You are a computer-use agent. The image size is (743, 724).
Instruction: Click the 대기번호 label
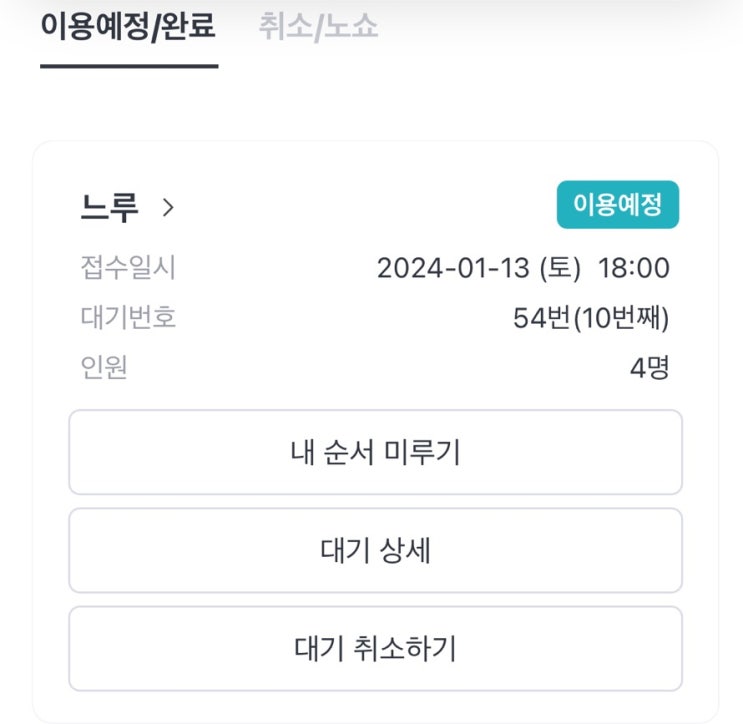click(x=128, y=318)
